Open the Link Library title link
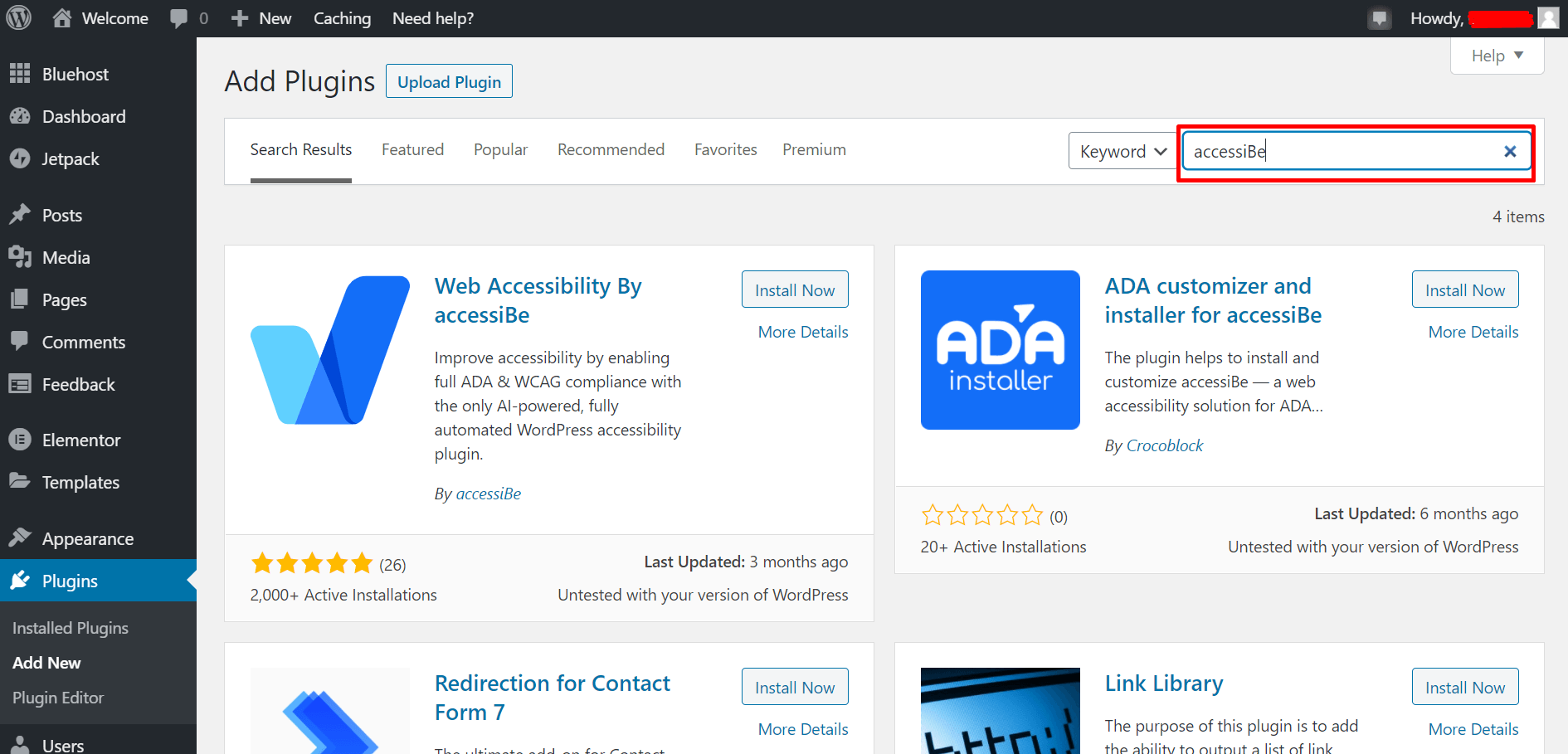This screenshot has width=1568, height=754. pyautogui.click(x=1164, y=683)
